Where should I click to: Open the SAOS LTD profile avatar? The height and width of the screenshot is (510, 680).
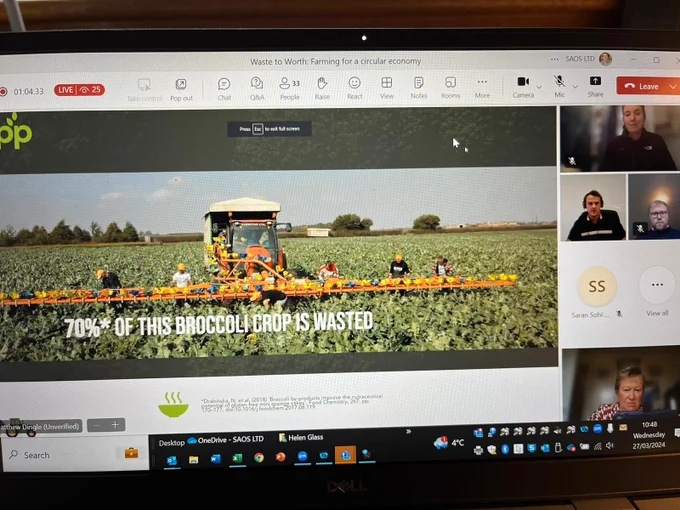click(x=605, y=59)
